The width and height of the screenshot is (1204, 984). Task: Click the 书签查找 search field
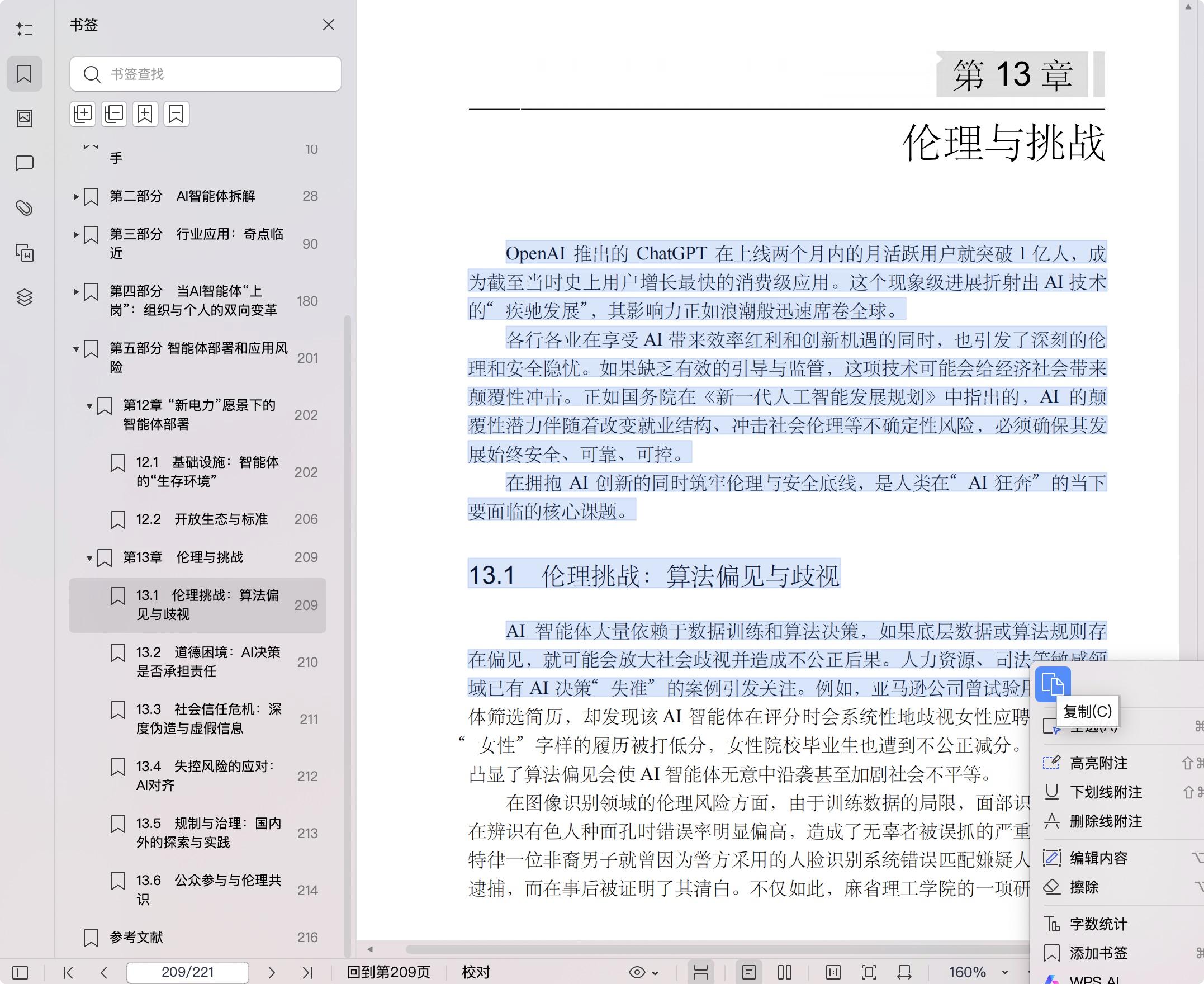(x=206, y=74)
